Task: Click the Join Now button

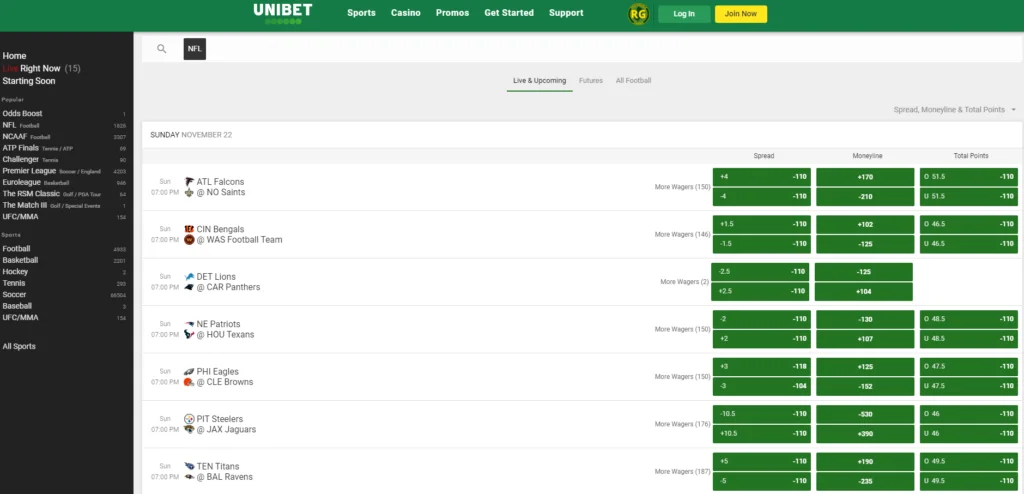Action: click(x=741, y=14)
